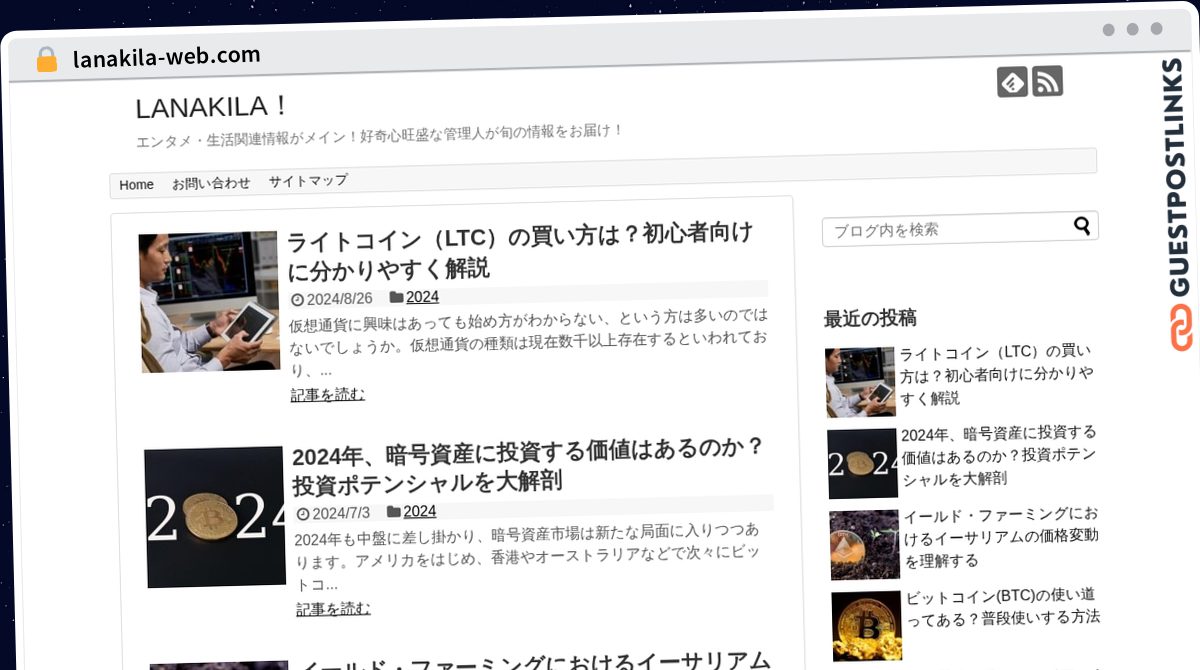This screenshot has height=670, width=1200.
Task: Click the clock icon beside 2024/7/3
Action: click(x=303, y=514)
